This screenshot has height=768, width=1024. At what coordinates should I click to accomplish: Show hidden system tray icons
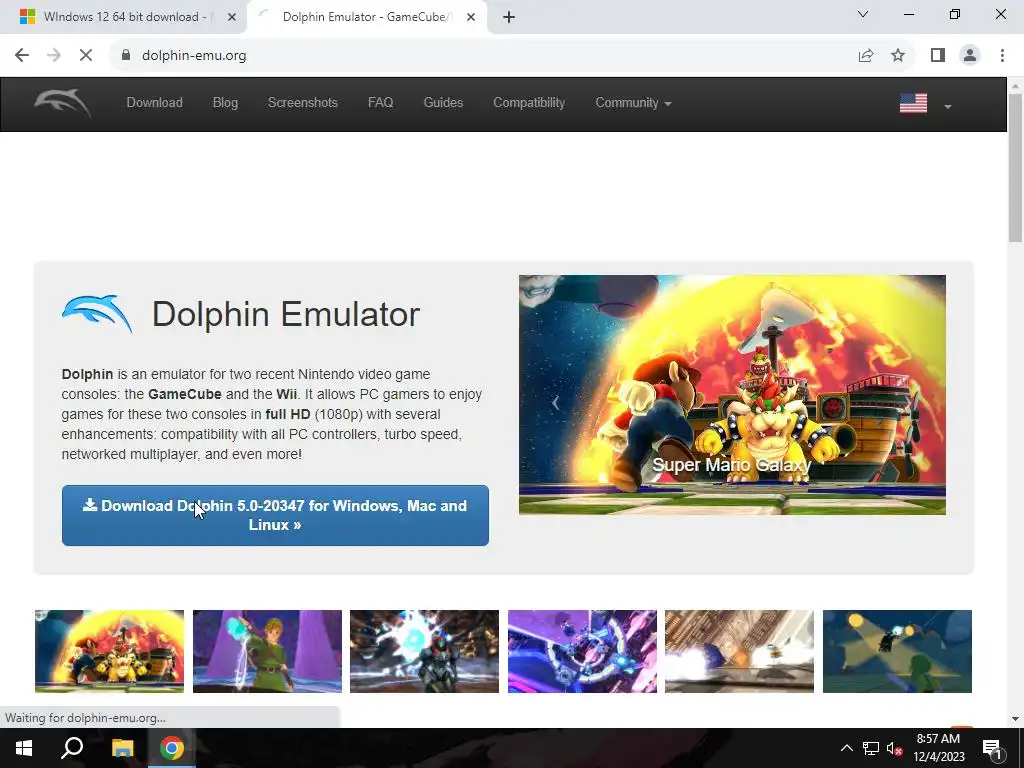846,748
